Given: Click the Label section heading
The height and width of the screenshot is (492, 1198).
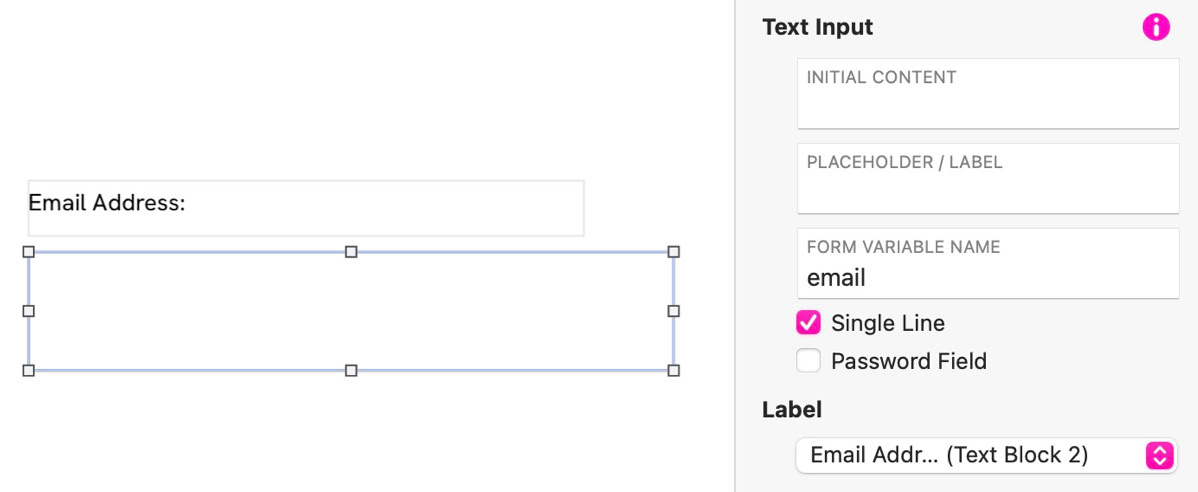Looking at the screenshot, I should pos(792,409).
